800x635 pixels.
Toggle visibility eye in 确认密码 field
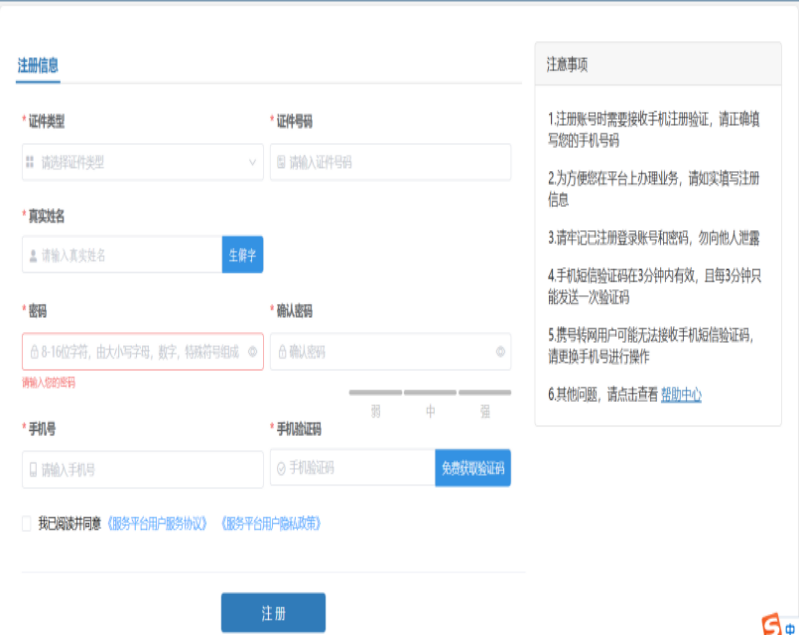[x=500, y=352]
